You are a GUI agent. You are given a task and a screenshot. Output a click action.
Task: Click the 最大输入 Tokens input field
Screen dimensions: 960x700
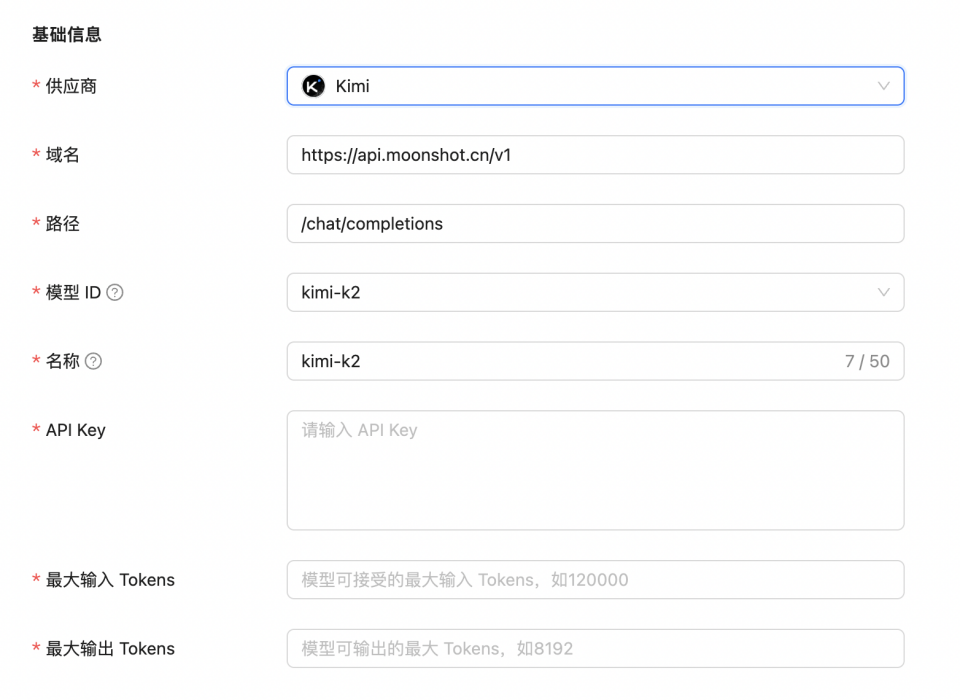coord(595,580)
